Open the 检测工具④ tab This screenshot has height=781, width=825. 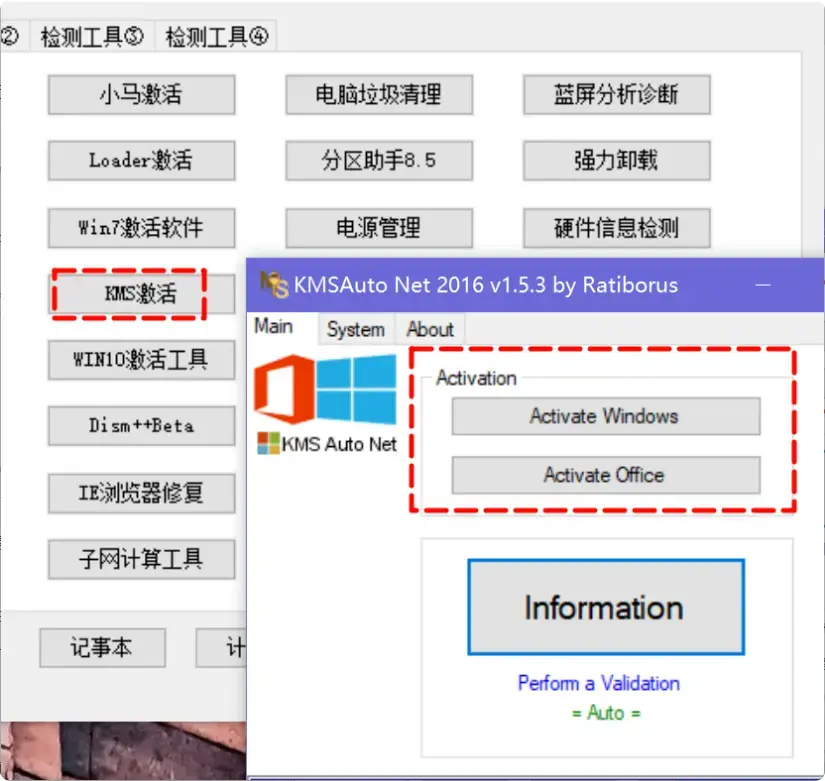coord(215,34)
